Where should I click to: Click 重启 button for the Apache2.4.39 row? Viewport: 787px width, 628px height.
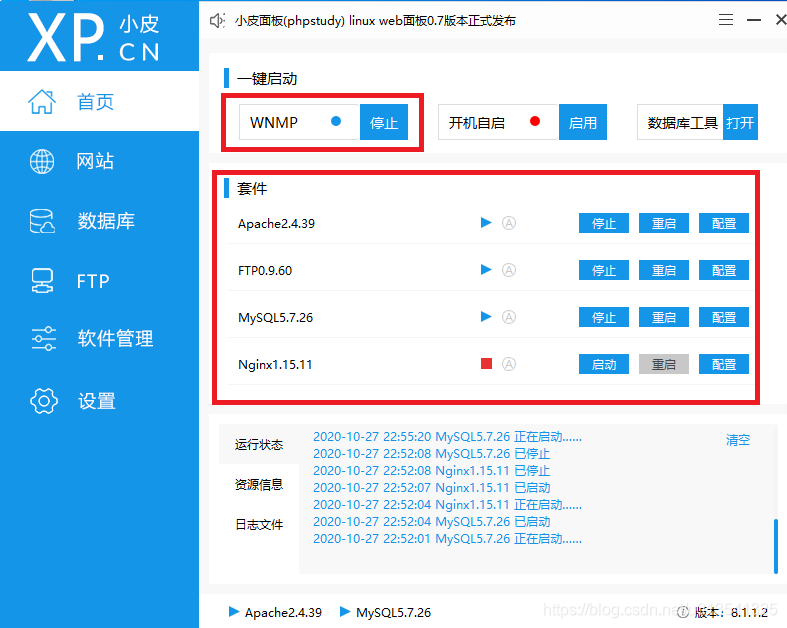click(x=664, y=223)
